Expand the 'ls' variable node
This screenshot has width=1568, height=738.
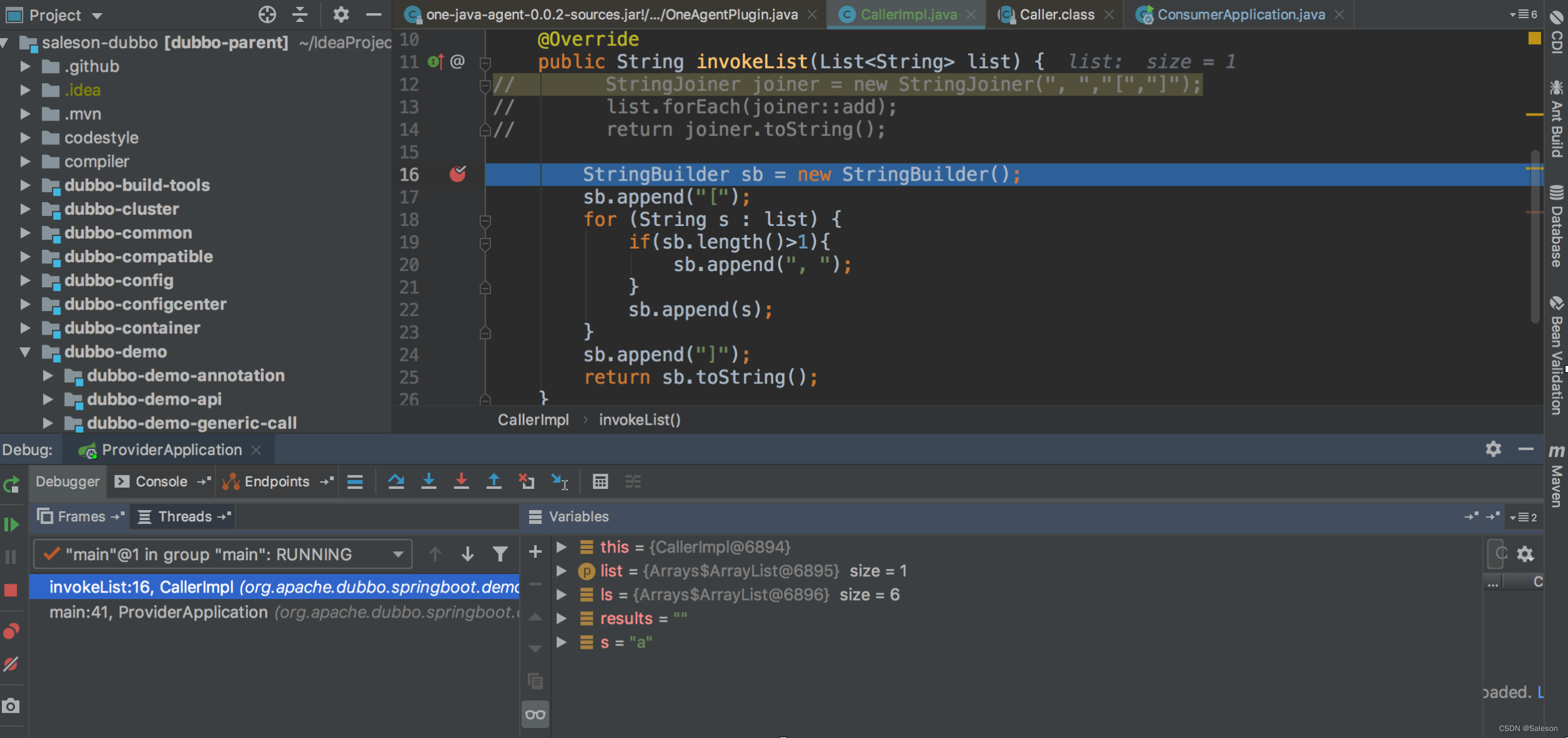[562, 594]
